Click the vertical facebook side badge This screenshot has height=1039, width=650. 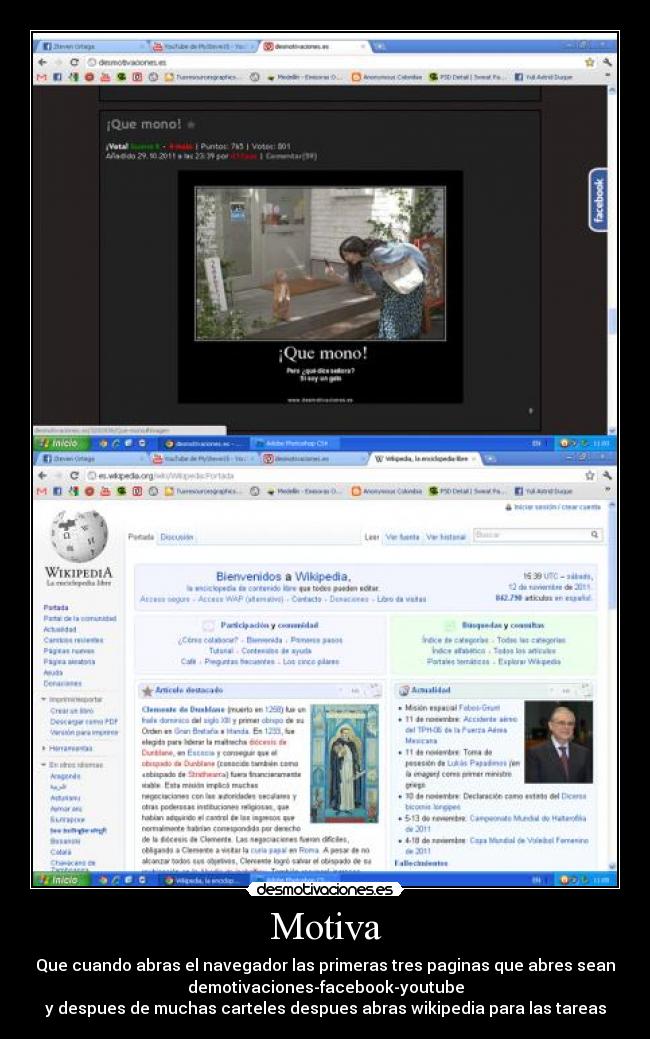point(598,200)
